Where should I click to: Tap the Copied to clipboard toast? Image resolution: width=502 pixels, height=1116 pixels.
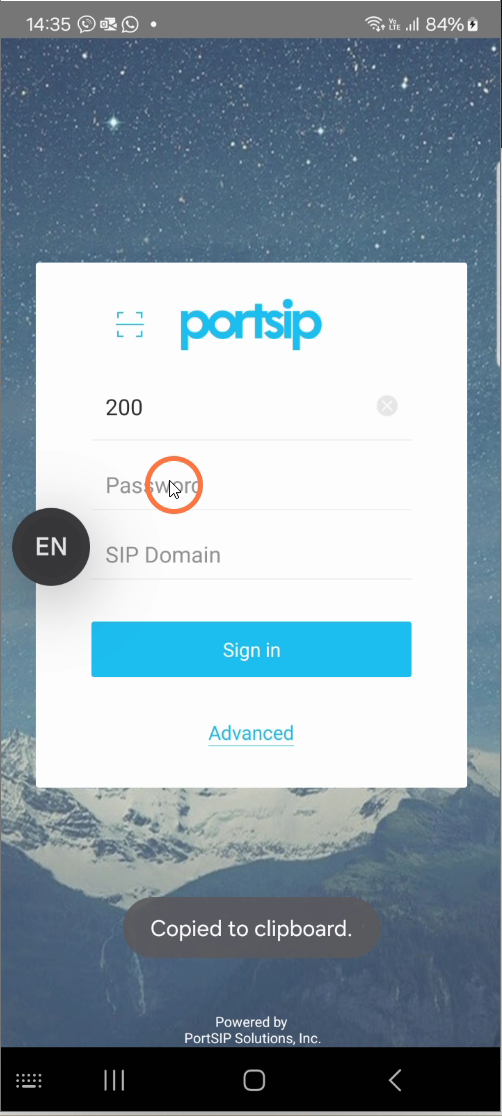click(251, 928)
